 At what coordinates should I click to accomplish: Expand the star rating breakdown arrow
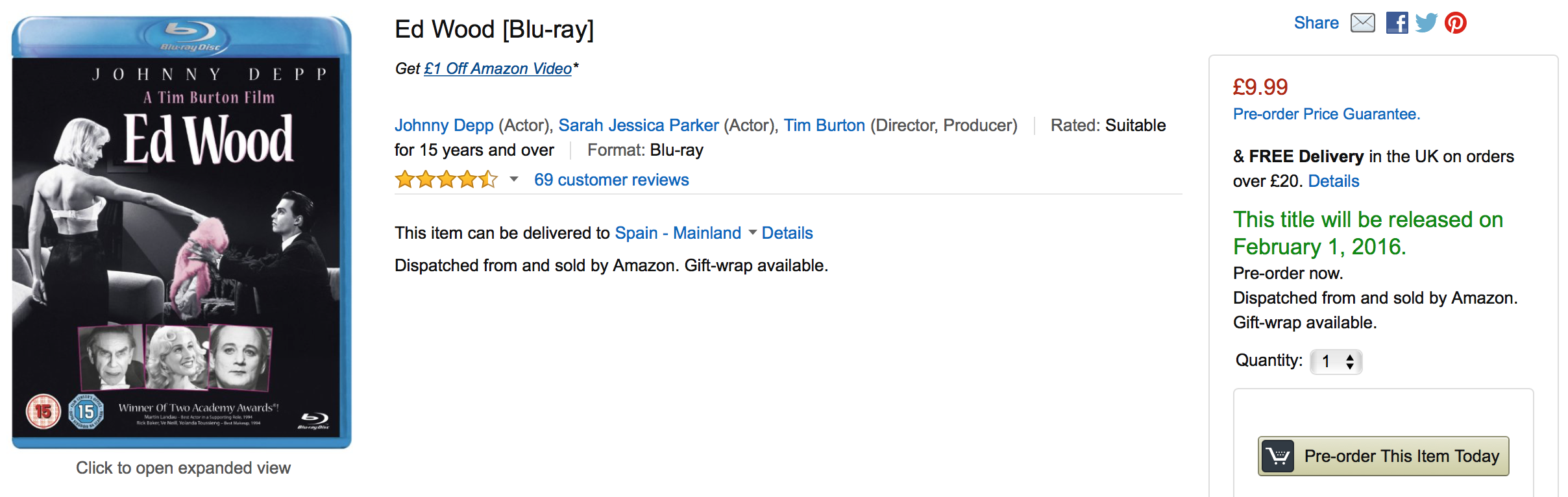pos(514,179)
